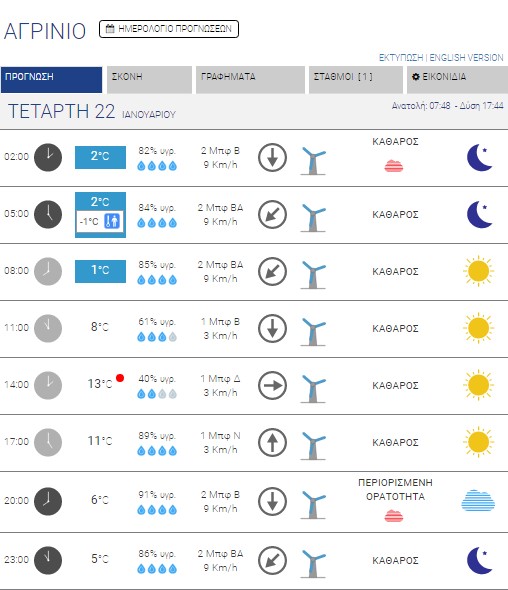Click the wind turbine icon at 11:00
This screenshot has height=590, width=508.
[313, 331]
